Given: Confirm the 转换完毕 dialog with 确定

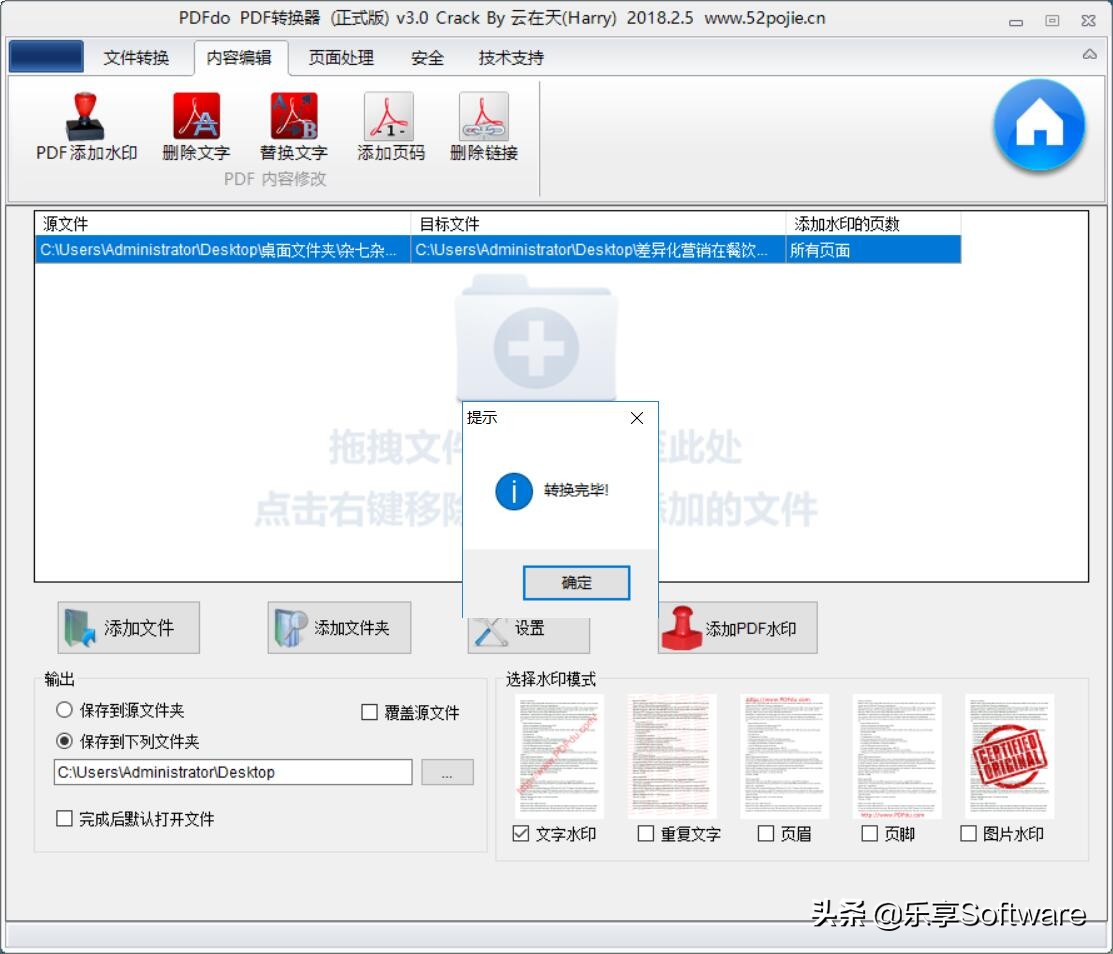Looking at the screenshot, I should (576, 582).
